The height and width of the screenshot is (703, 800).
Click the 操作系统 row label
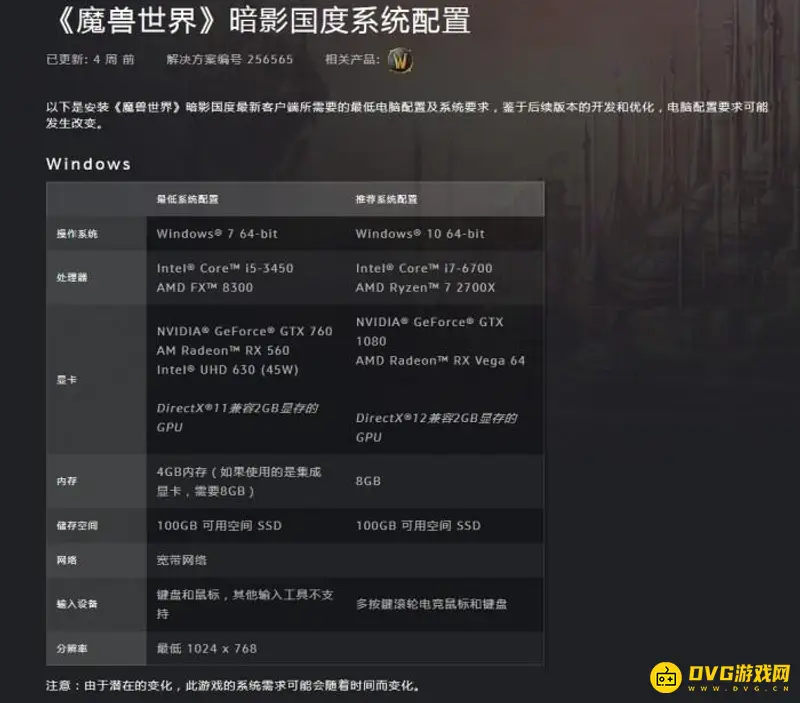click(x=77, y=234)
